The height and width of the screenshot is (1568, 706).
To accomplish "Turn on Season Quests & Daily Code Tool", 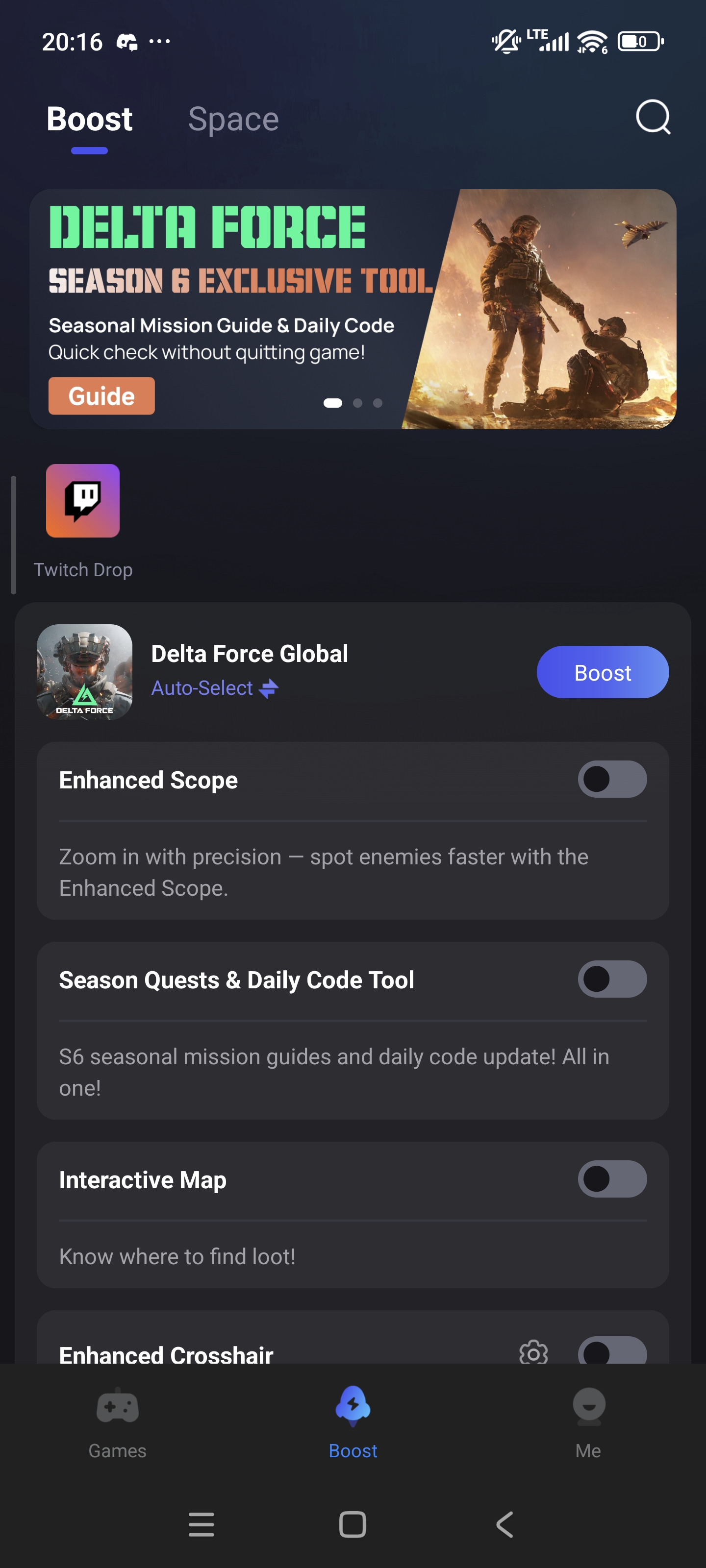I will [611, 979].
